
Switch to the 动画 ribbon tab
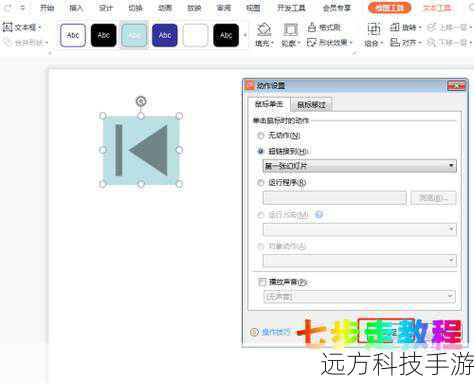(x=165, y=8)
